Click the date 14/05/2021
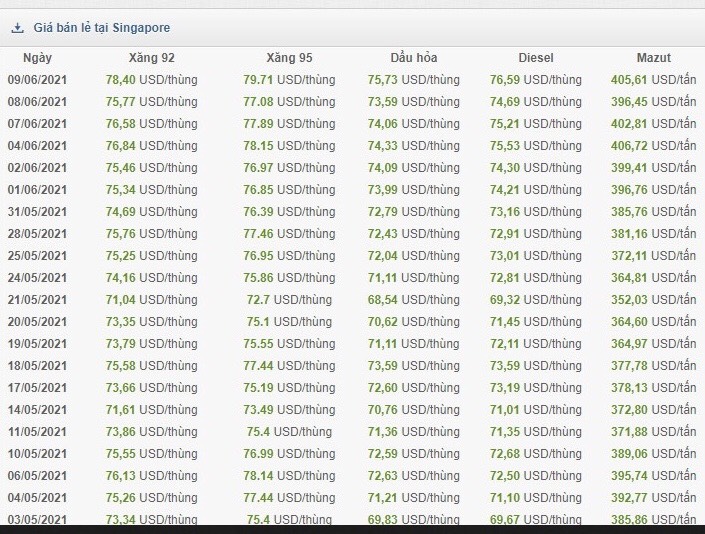Image resolution: width=705 pixels, height=534 pixels. [37, 410]
